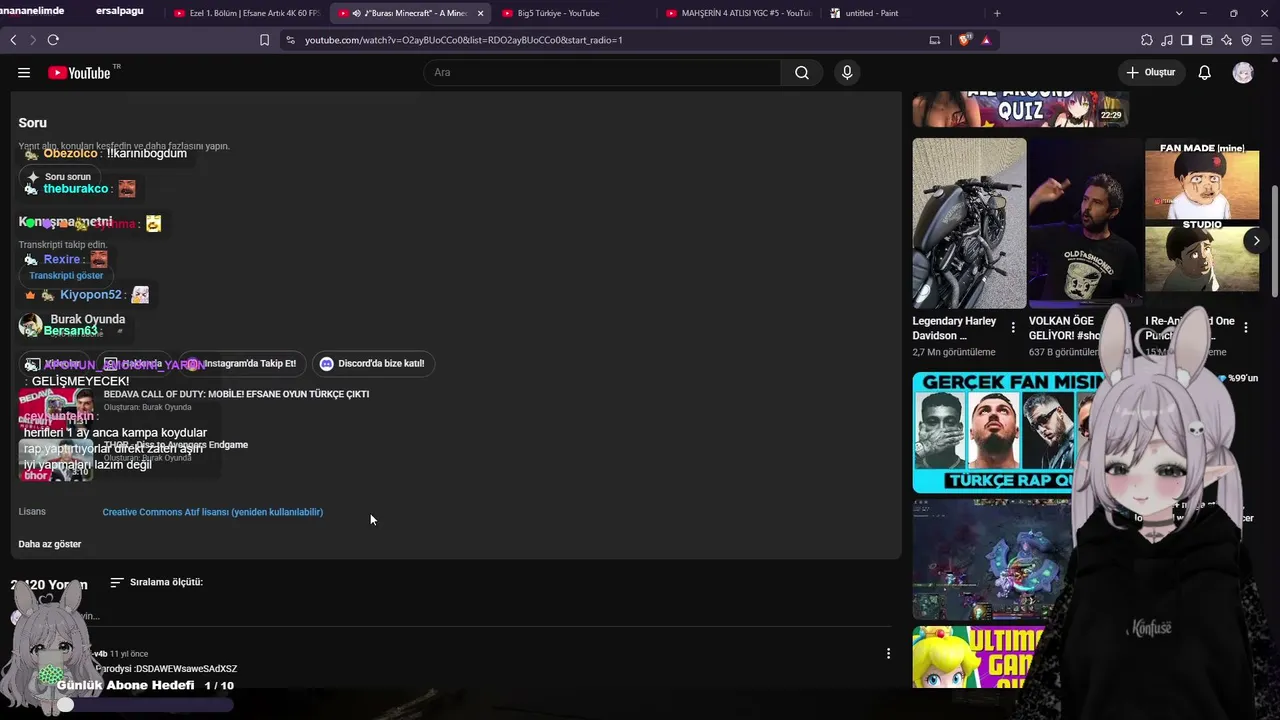The image size is (1280, 720).
Task: Click the "Soru sorun" button
Action: coord(60,177)
